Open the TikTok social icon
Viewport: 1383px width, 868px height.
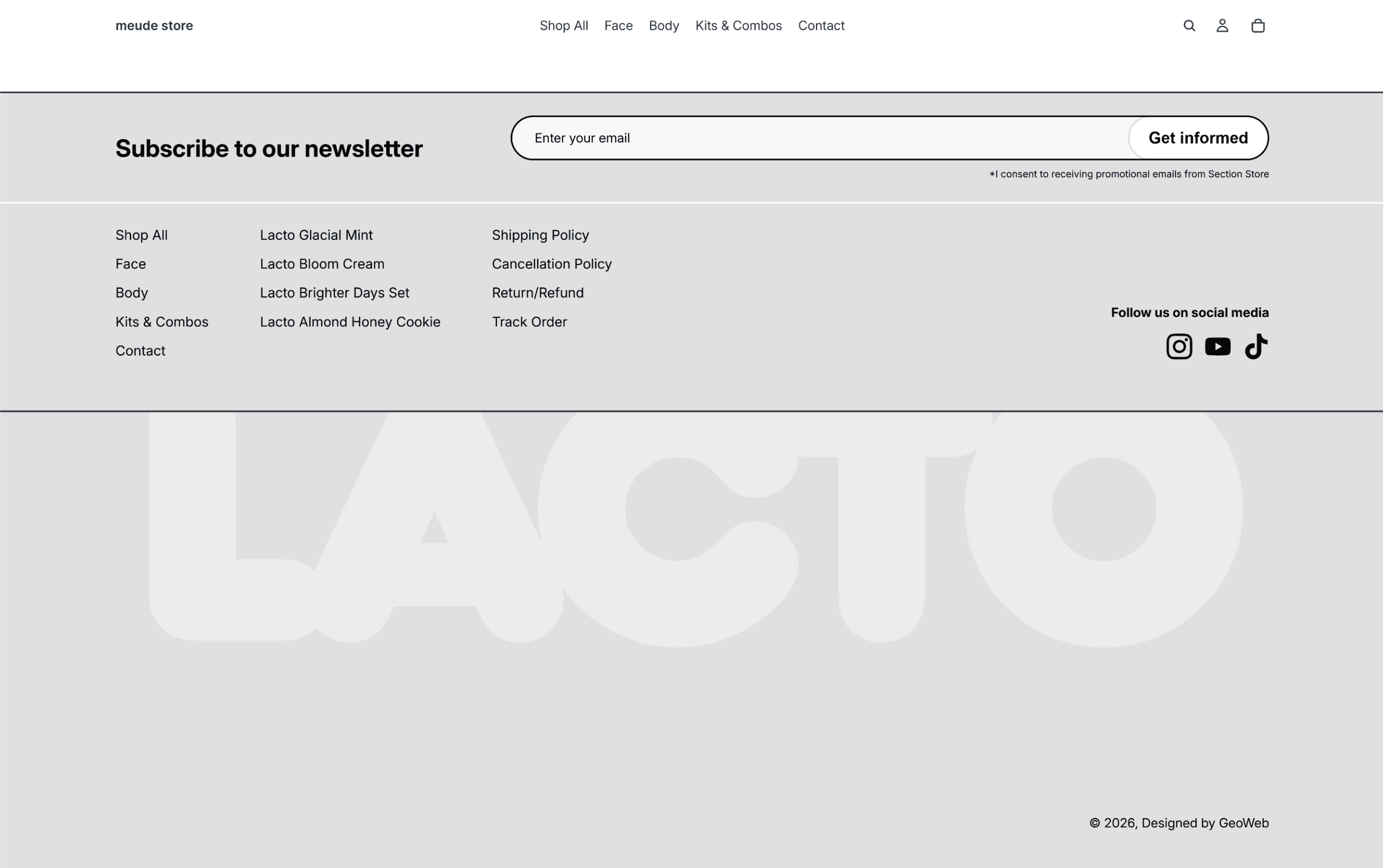coord(1256,347)
